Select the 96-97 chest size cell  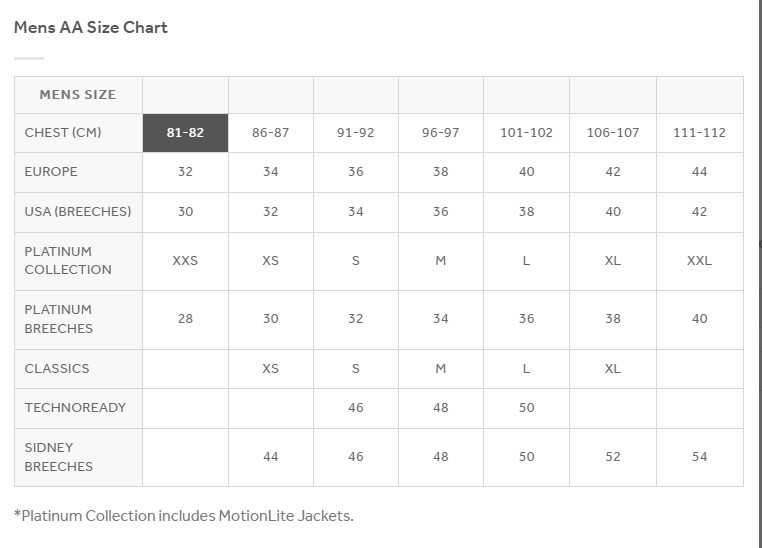441,133
